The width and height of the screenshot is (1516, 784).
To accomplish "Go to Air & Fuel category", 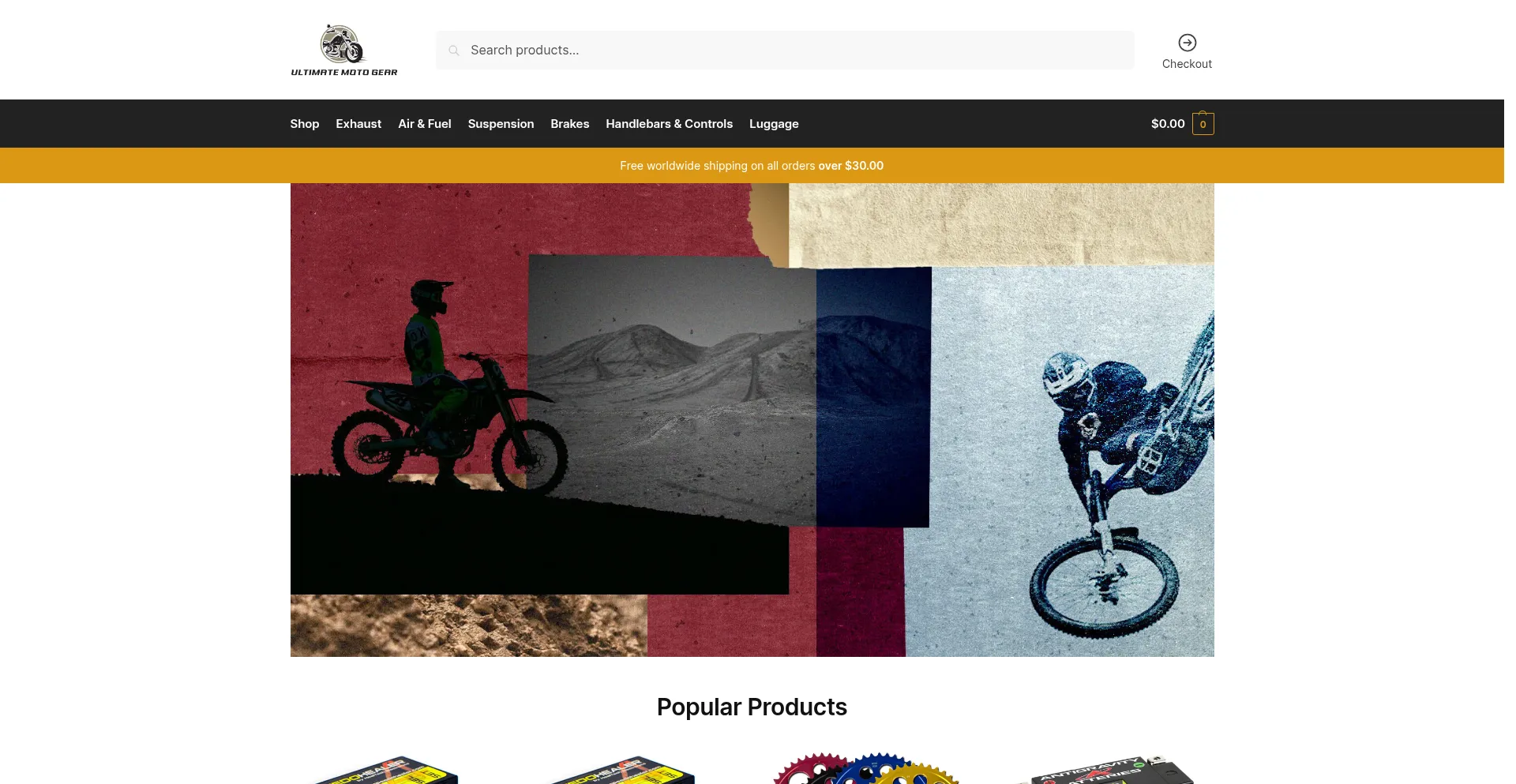I will point(425,124).
